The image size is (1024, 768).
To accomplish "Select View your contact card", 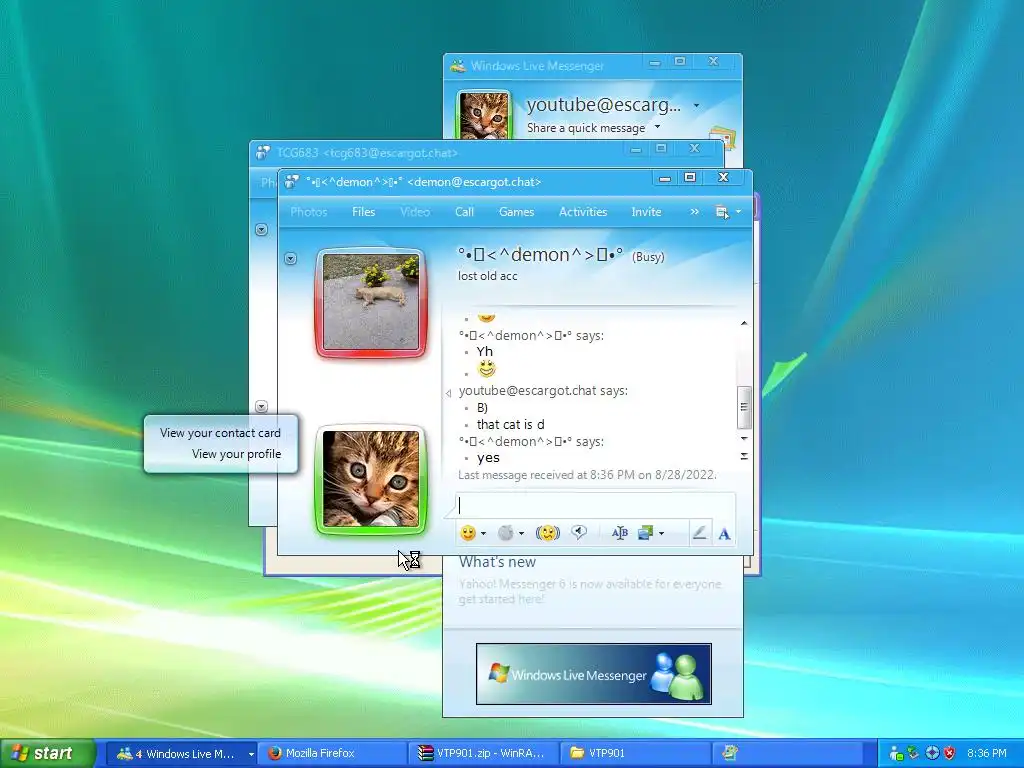I will pos(220,433).
